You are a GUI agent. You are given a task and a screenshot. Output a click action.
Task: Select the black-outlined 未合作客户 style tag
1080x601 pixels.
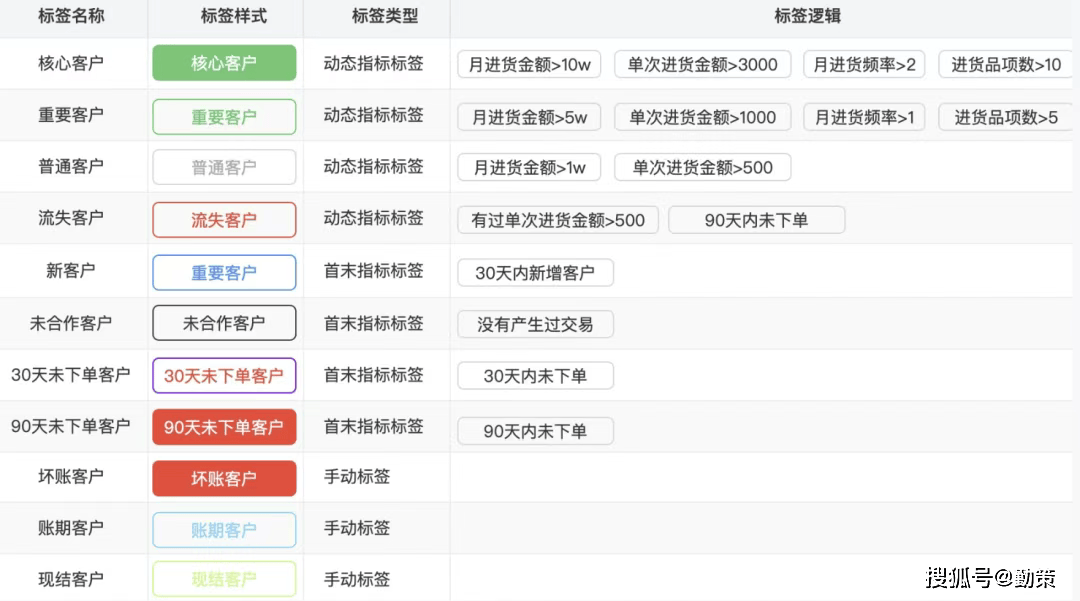point(224,323)
